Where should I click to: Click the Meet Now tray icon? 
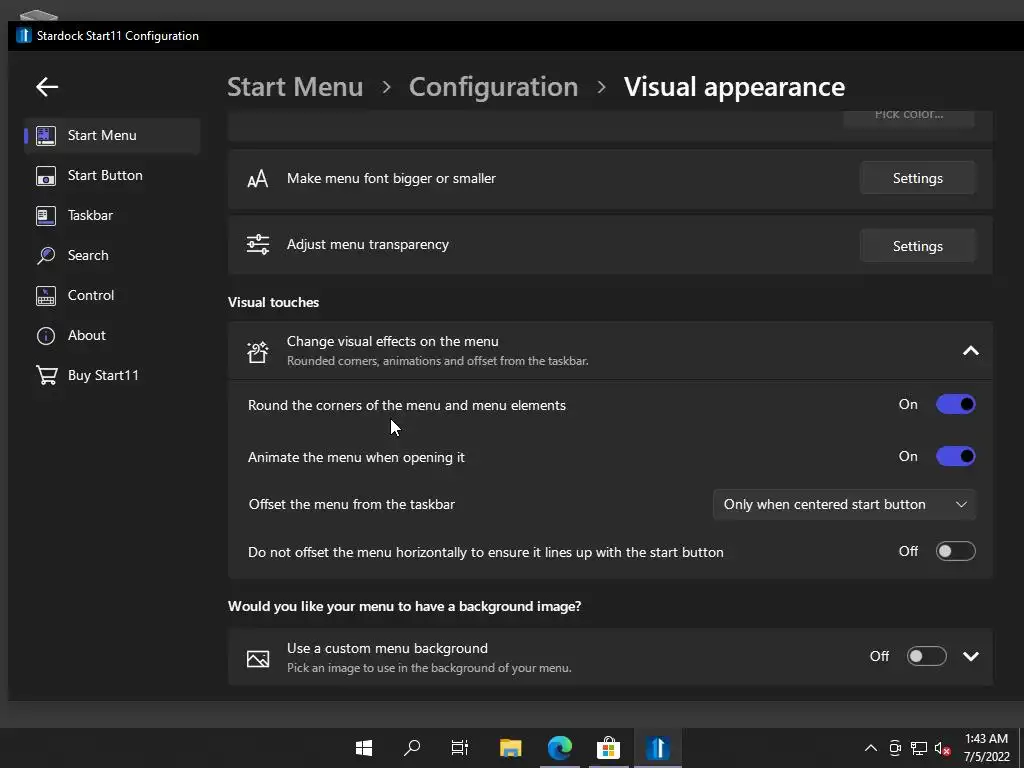coord(895,748)
